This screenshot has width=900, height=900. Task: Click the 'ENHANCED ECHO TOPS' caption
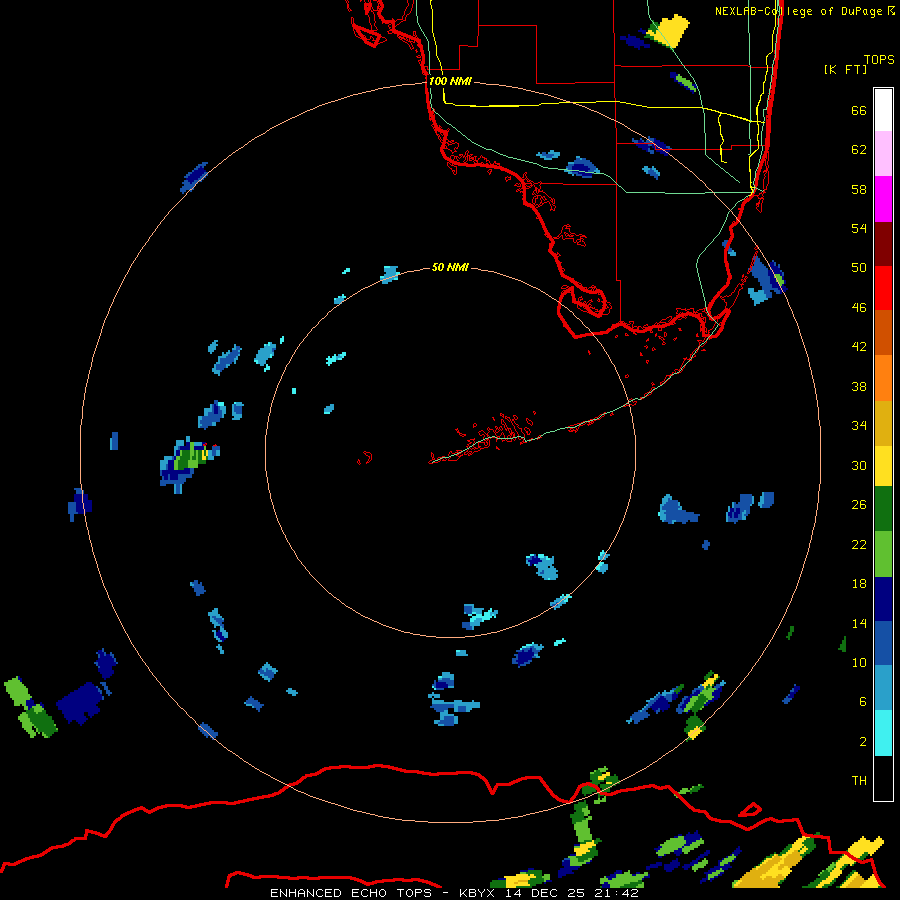(x=351, y=893)
